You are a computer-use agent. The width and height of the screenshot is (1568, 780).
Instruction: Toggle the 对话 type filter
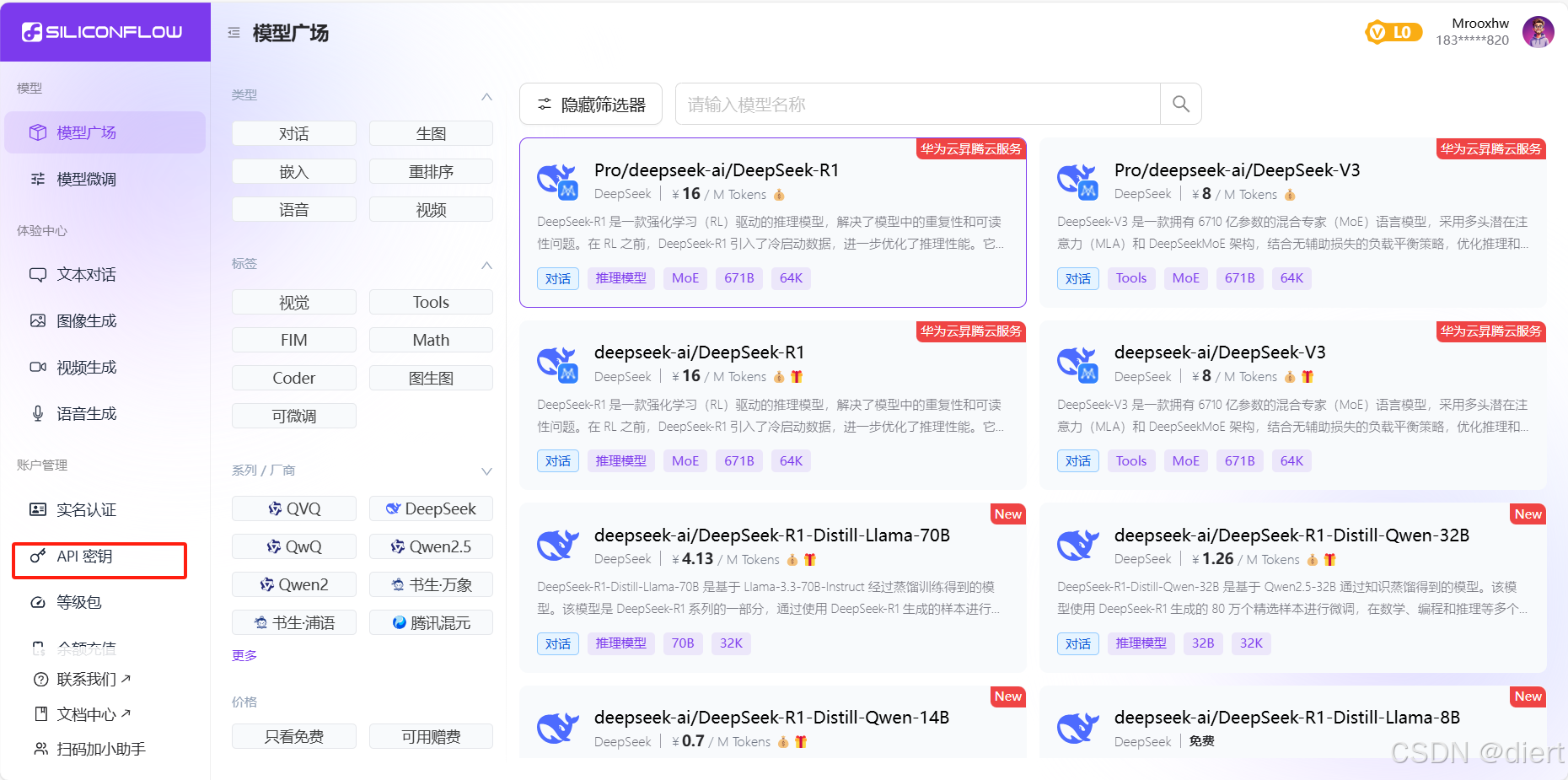point(294,133)
